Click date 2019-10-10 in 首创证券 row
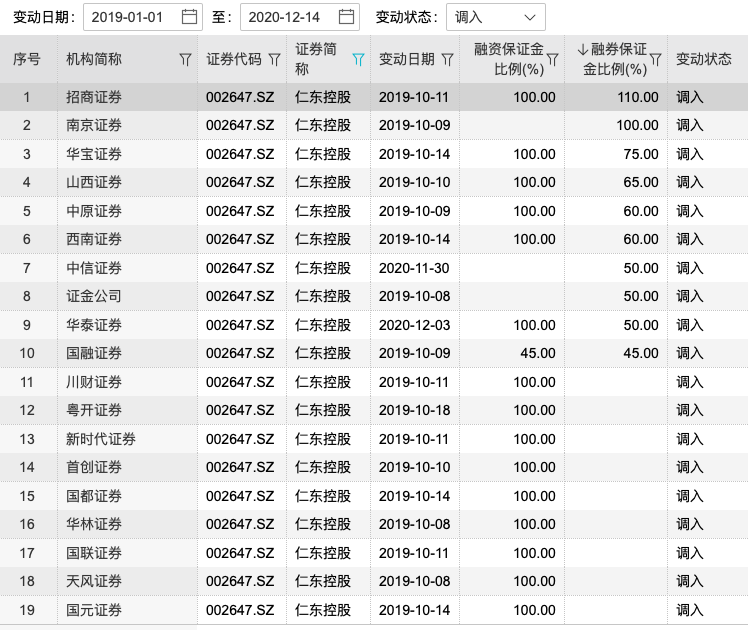Image resolution: width=748 pixels, height=630 pixels. click(415, 467)
